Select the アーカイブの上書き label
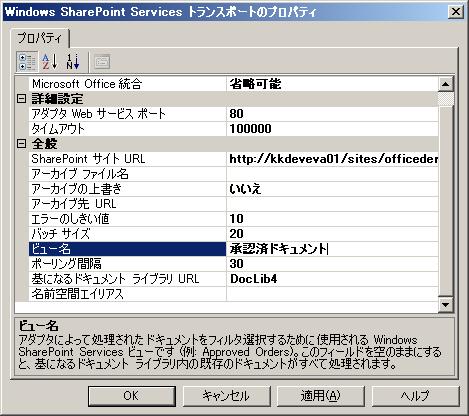 (x=127, y=189)
